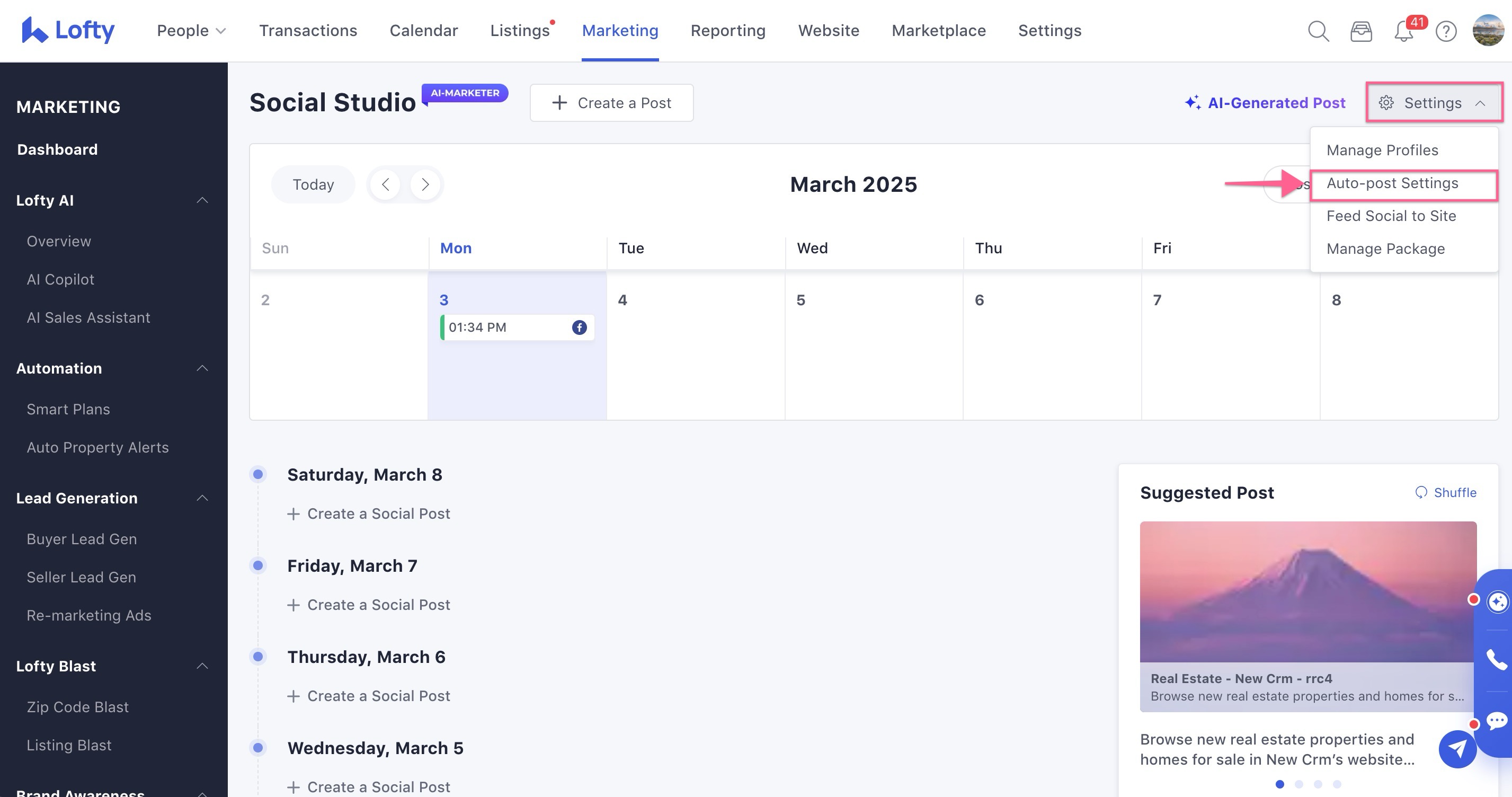
Task: Open the top Settings tab
Action: [1049, 31]
